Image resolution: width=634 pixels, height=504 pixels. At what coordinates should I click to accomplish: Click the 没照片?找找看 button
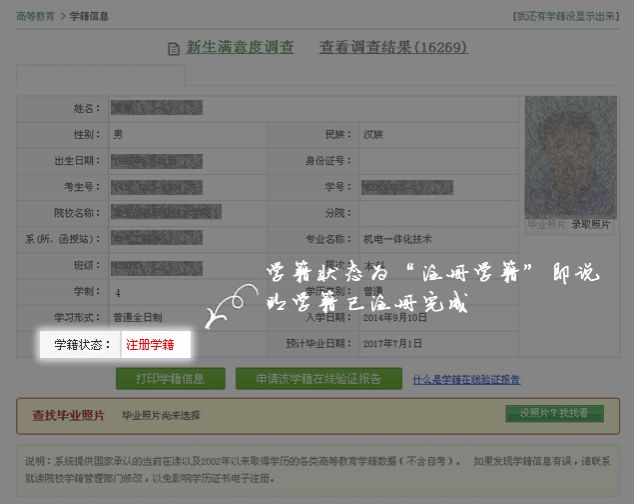[554, 413]
